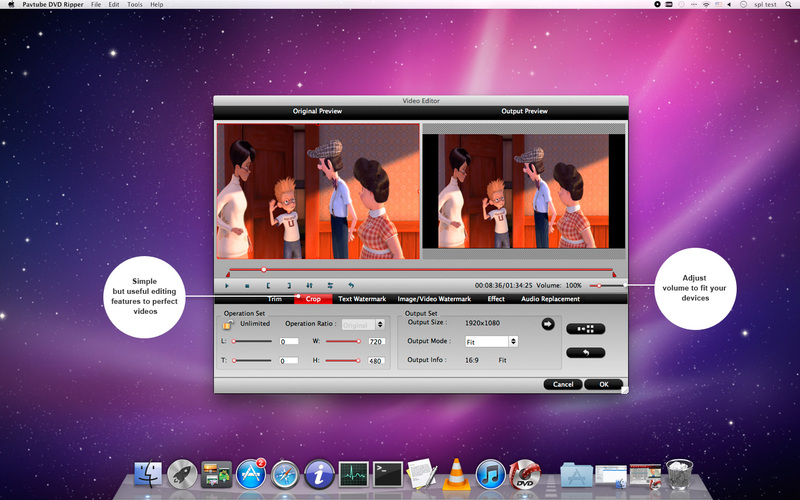Switch to the Trim tab

(x=274, y=299)
